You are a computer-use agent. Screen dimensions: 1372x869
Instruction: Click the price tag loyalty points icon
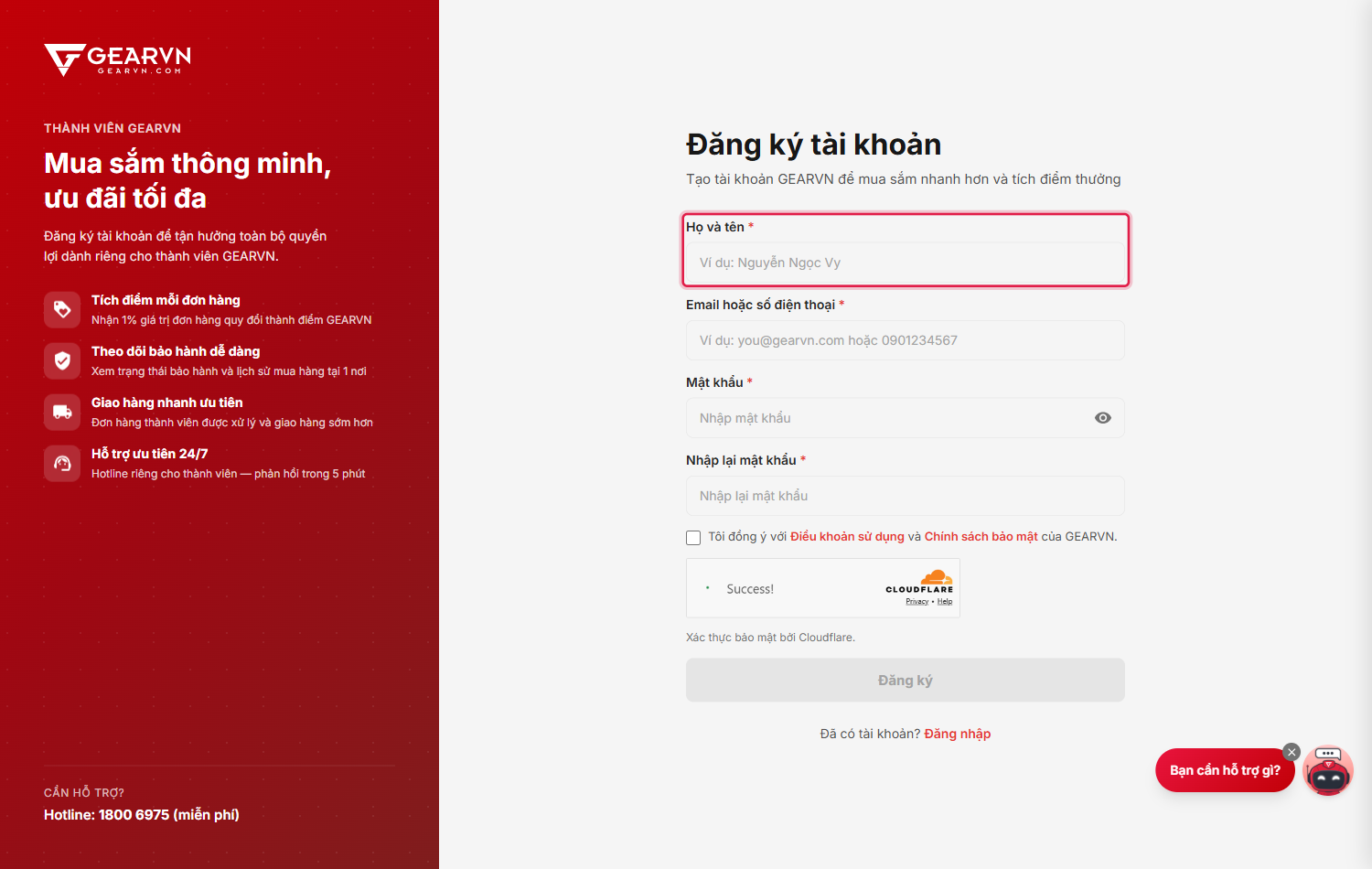pyautogui.click(x=62, y=309)
